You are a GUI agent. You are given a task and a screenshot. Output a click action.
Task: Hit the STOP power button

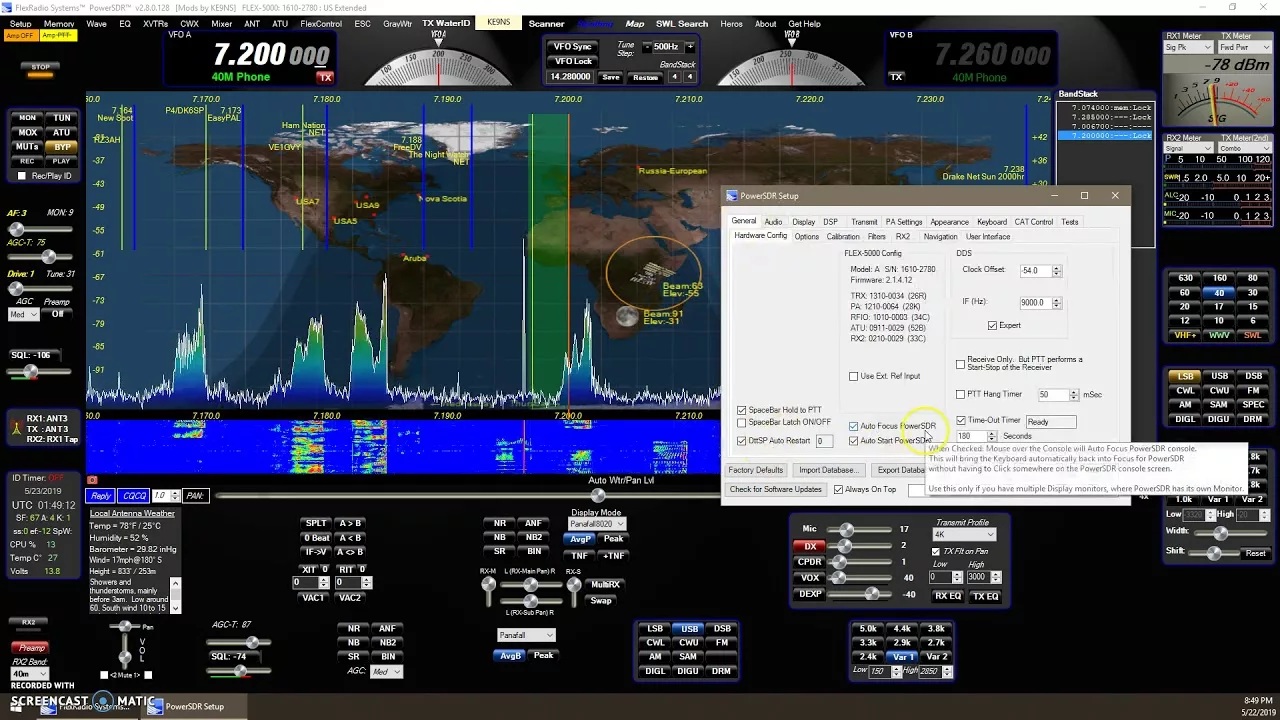click(x=40, y=68)
